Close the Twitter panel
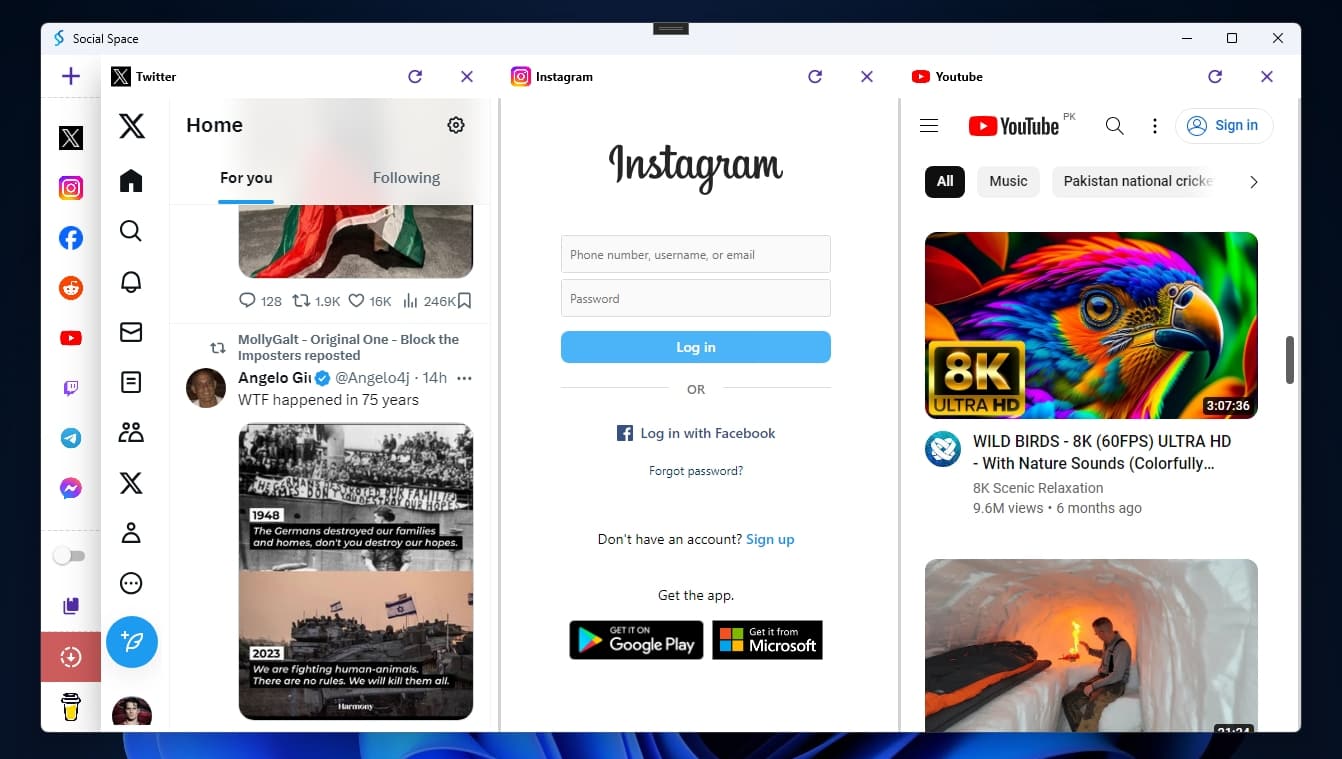The width and height of the screenshot is (1342, 759). 467,76
